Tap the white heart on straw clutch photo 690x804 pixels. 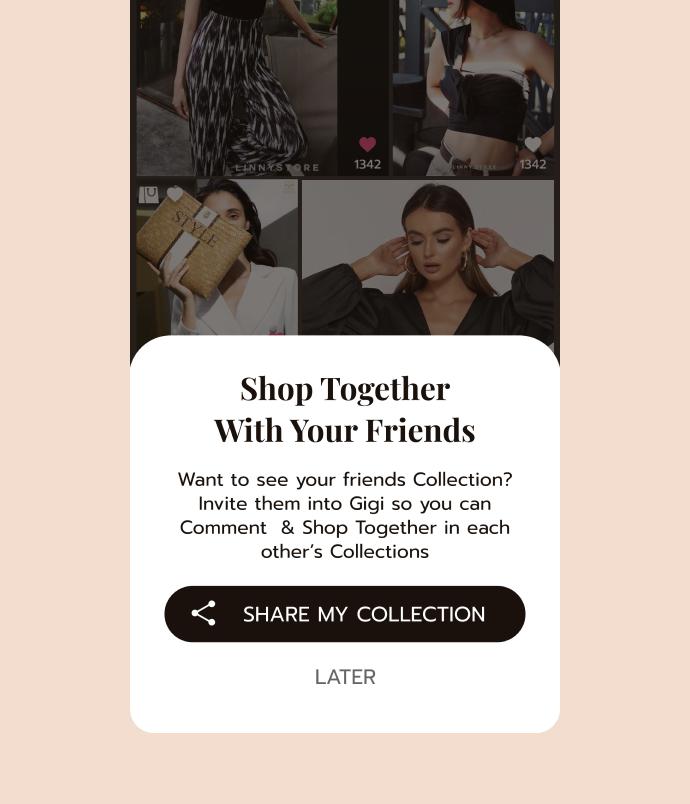click(x=175, y=194)
